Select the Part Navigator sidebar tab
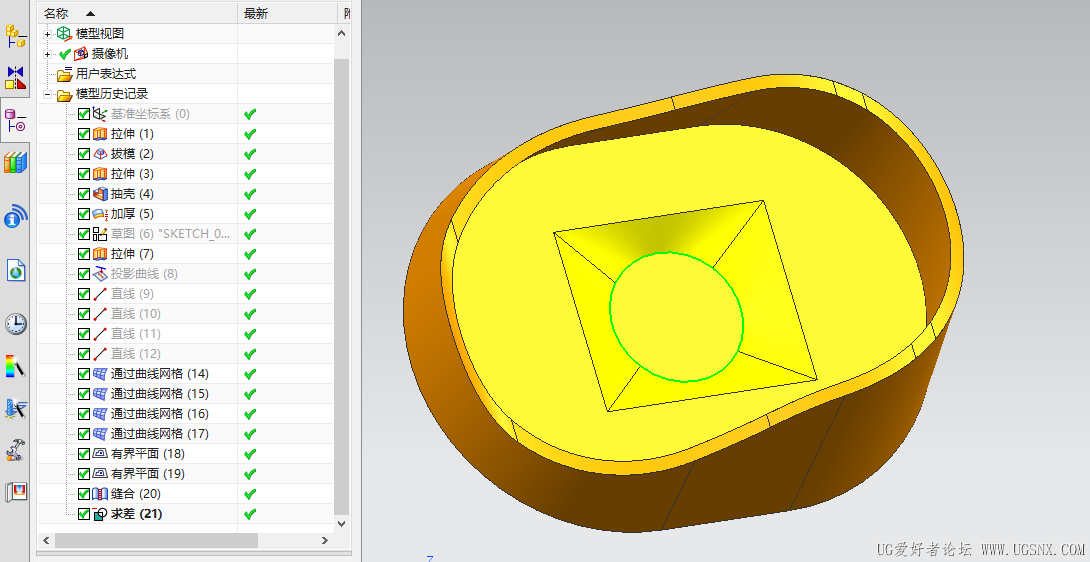This screenshot has width=1090, height=562. [15, 120]
